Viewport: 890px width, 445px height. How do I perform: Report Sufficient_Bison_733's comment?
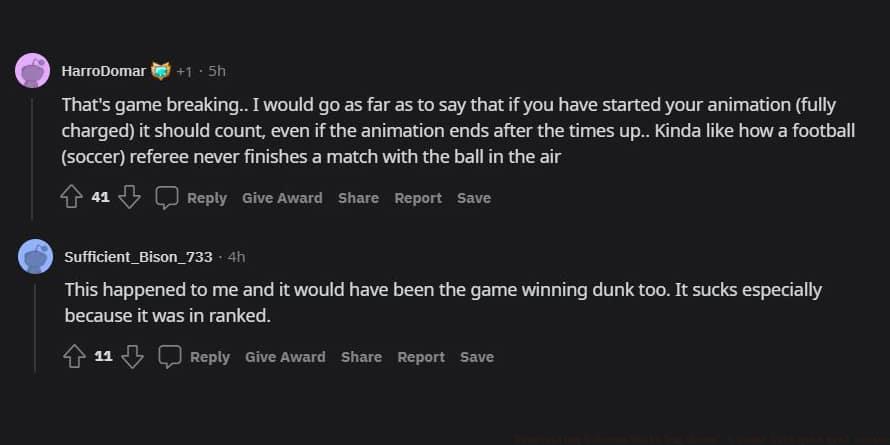[421, 357]
